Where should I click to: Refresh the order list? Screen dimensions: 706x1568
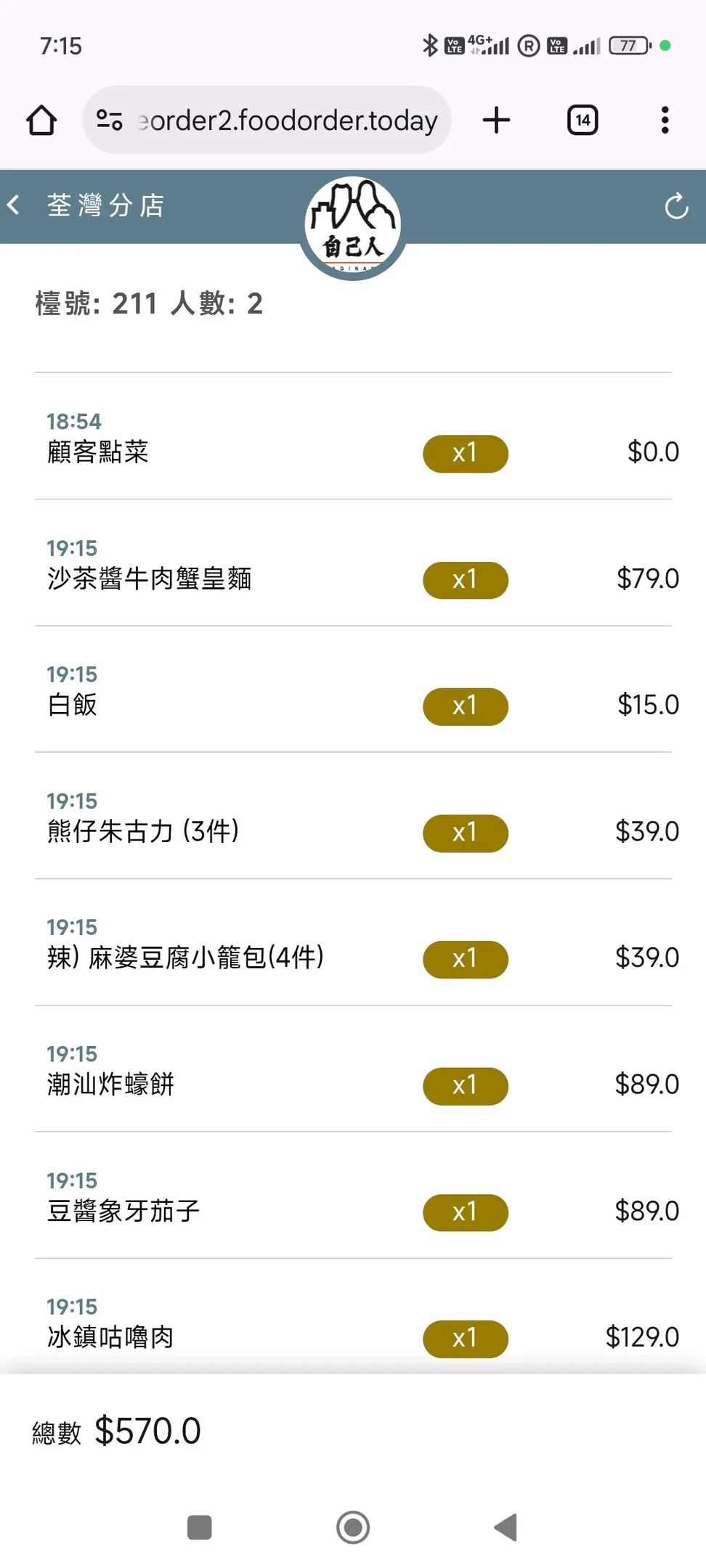point(676,207)
